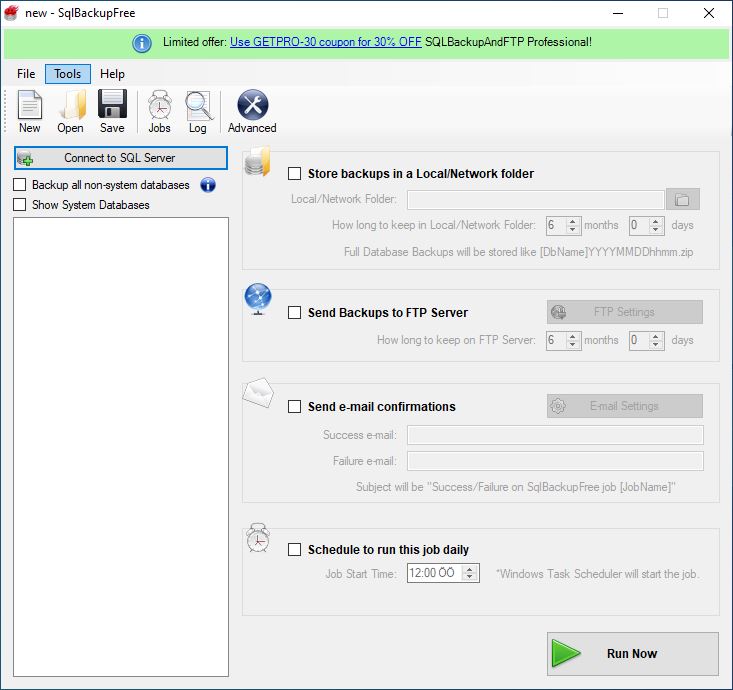
Task: Open Advanced settings wrench icon
Action: 252,111
